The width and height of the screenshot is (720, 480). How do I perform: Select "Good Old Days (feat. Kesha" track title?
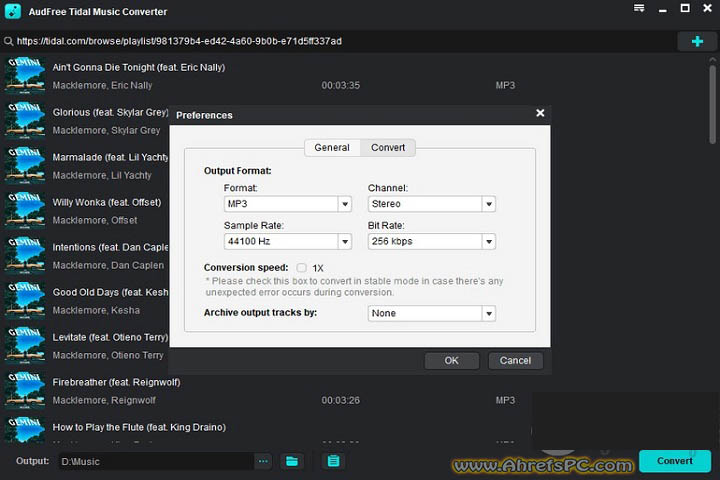click(x=110, y=293)
